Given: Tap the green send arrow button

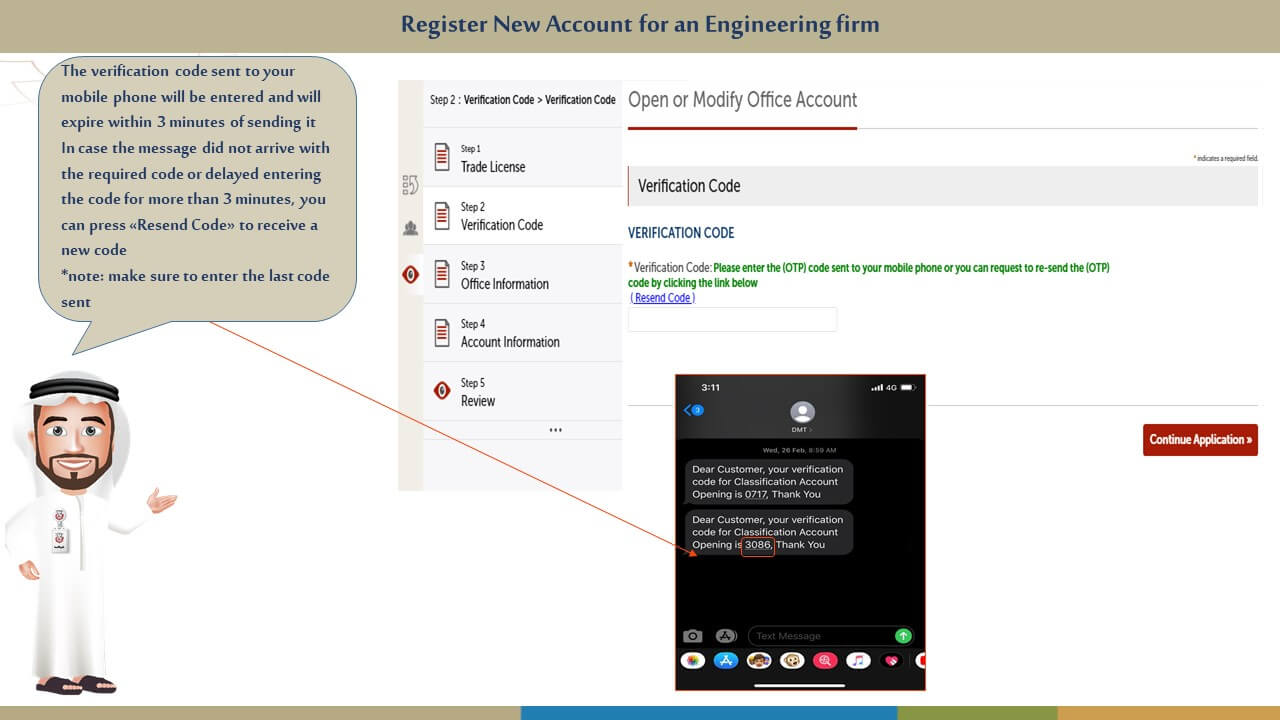Looking at the screenshot, I should point(903,636).
